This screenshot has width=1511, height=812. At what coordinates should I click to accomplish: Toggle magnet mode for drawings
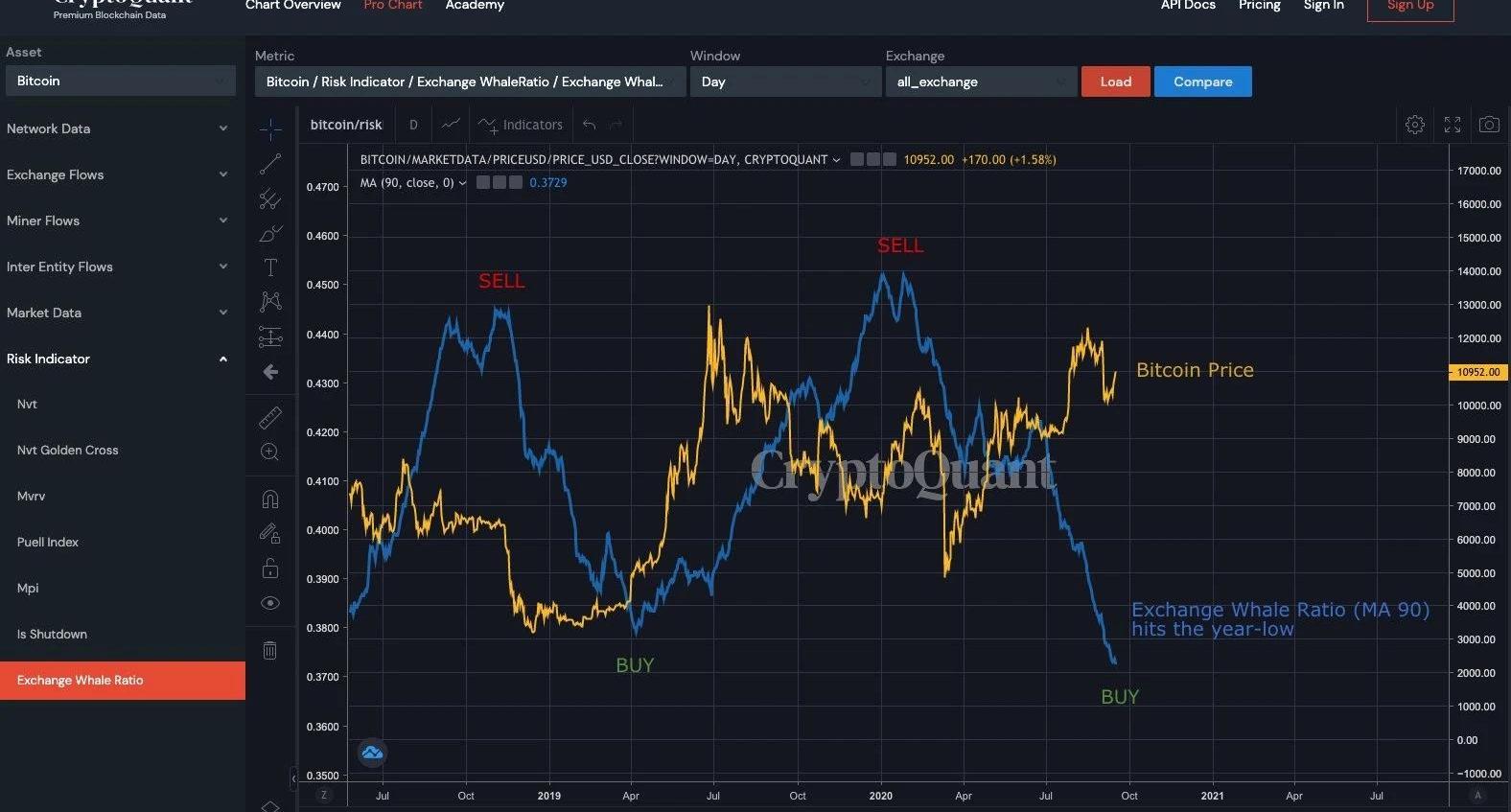point(270,499)
